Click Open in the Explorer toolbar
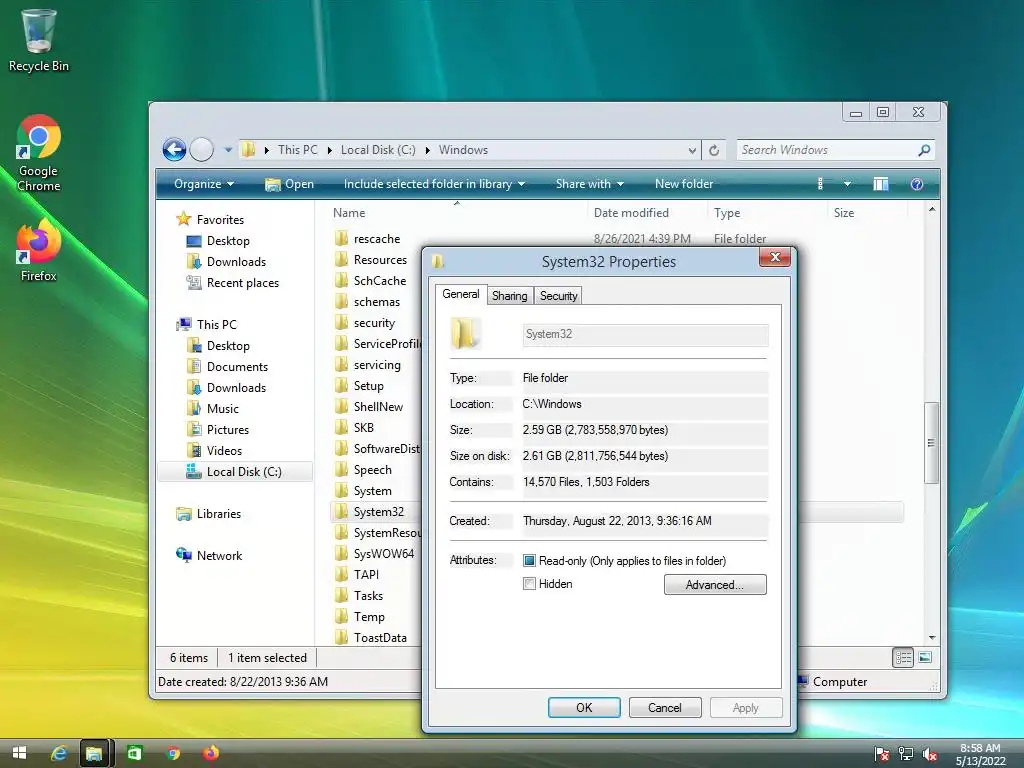1024x768 pixels. coord(289,184)
